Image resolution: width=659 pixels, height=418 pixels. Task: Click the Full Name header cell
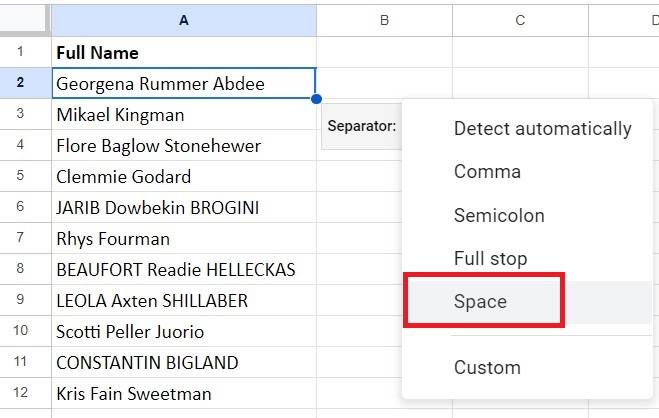point(184,52)
